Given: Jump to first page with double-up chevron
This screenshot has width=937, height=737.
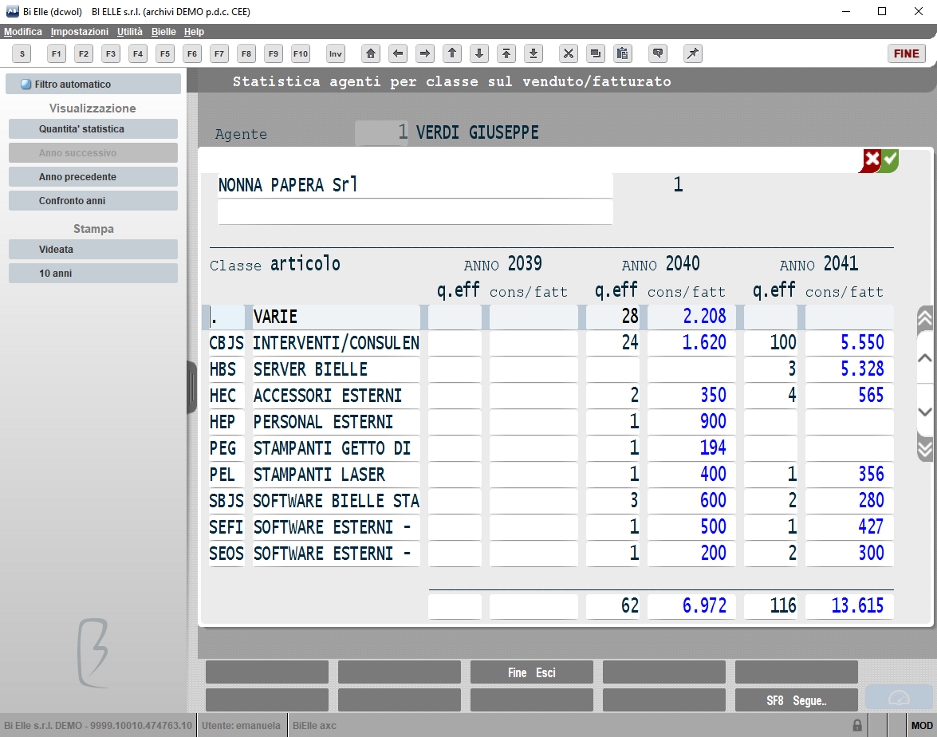Looking at the screenshot, I should point(924,319).
